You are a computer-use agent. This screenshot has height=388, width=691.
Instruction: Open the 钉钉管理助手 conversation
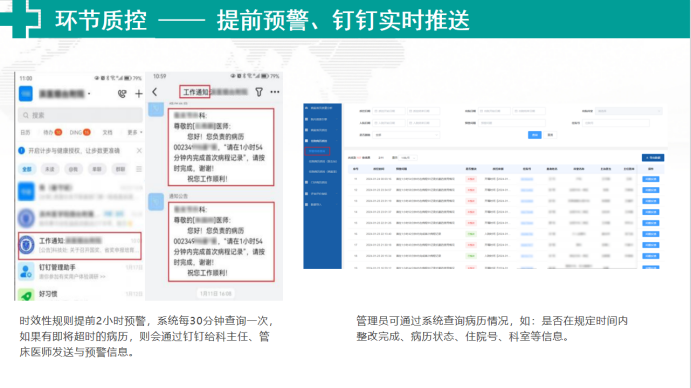[x=80, y=272]
